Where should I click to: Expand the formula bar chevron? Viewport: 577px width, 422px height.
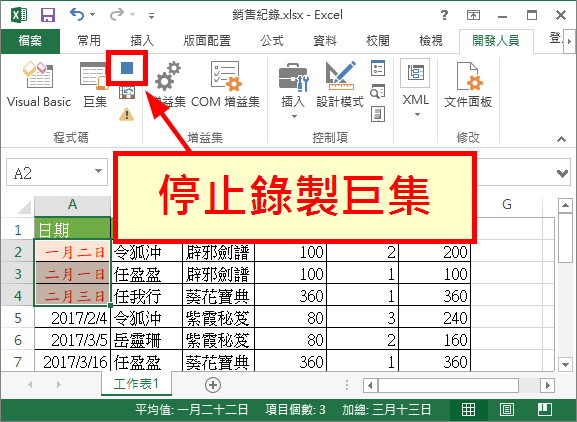[x=562, y=173]
